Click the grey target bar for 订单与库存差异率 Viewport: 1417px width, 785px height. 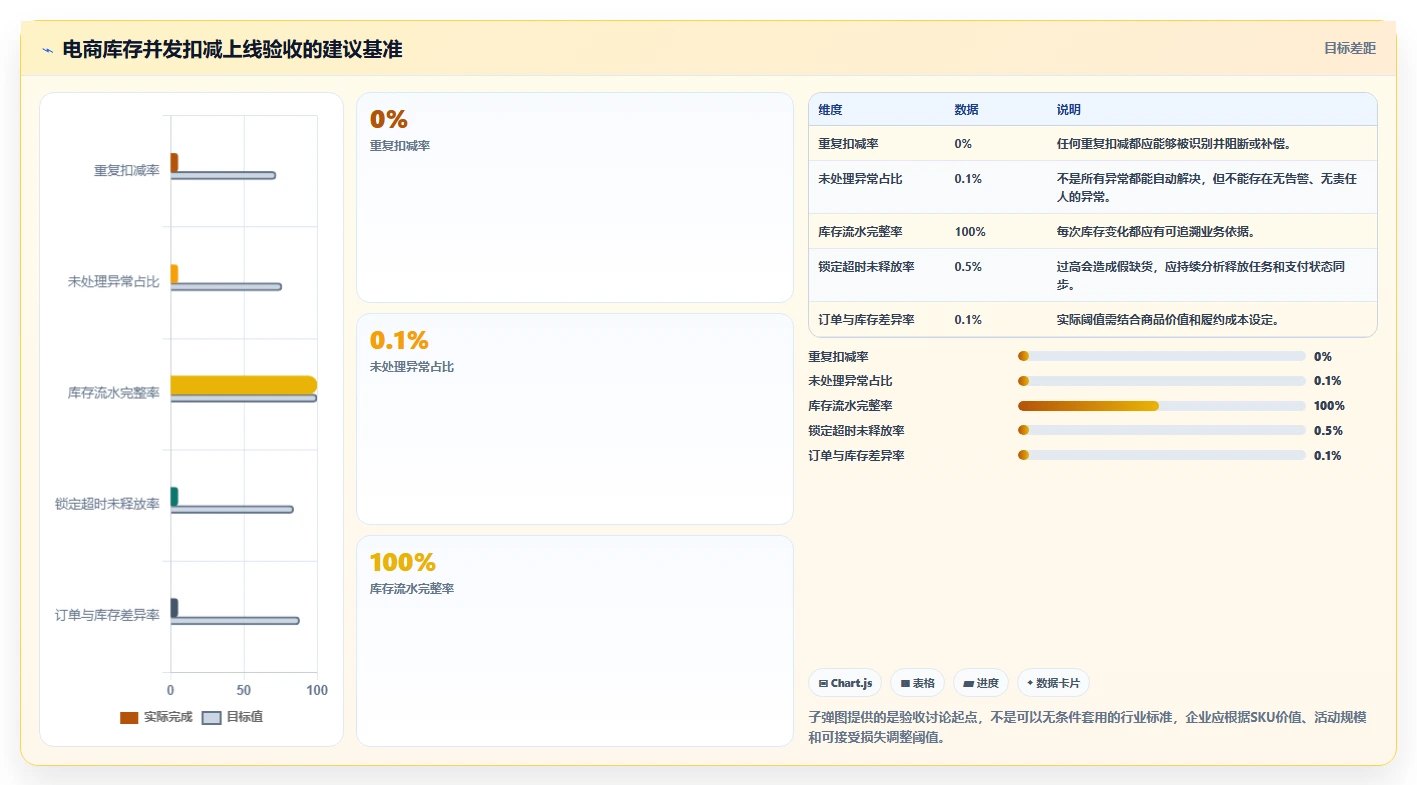coord(235,621)
